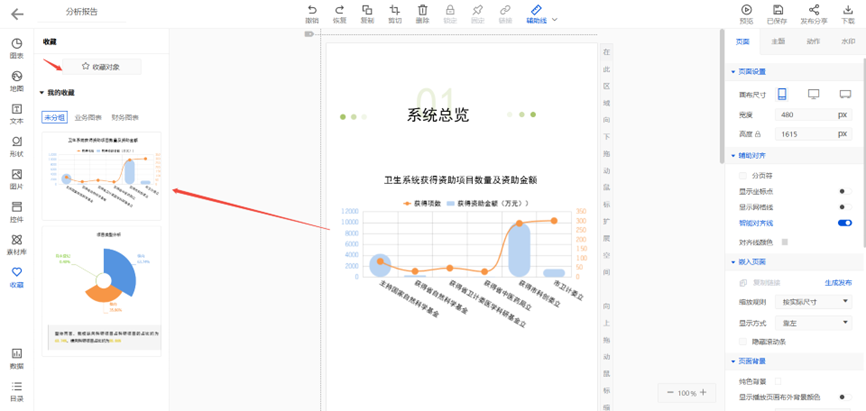Click the 撤销 undo icon
Image resolution: width=866 pixels, height=411 pixels.
[x=312, y=13]
